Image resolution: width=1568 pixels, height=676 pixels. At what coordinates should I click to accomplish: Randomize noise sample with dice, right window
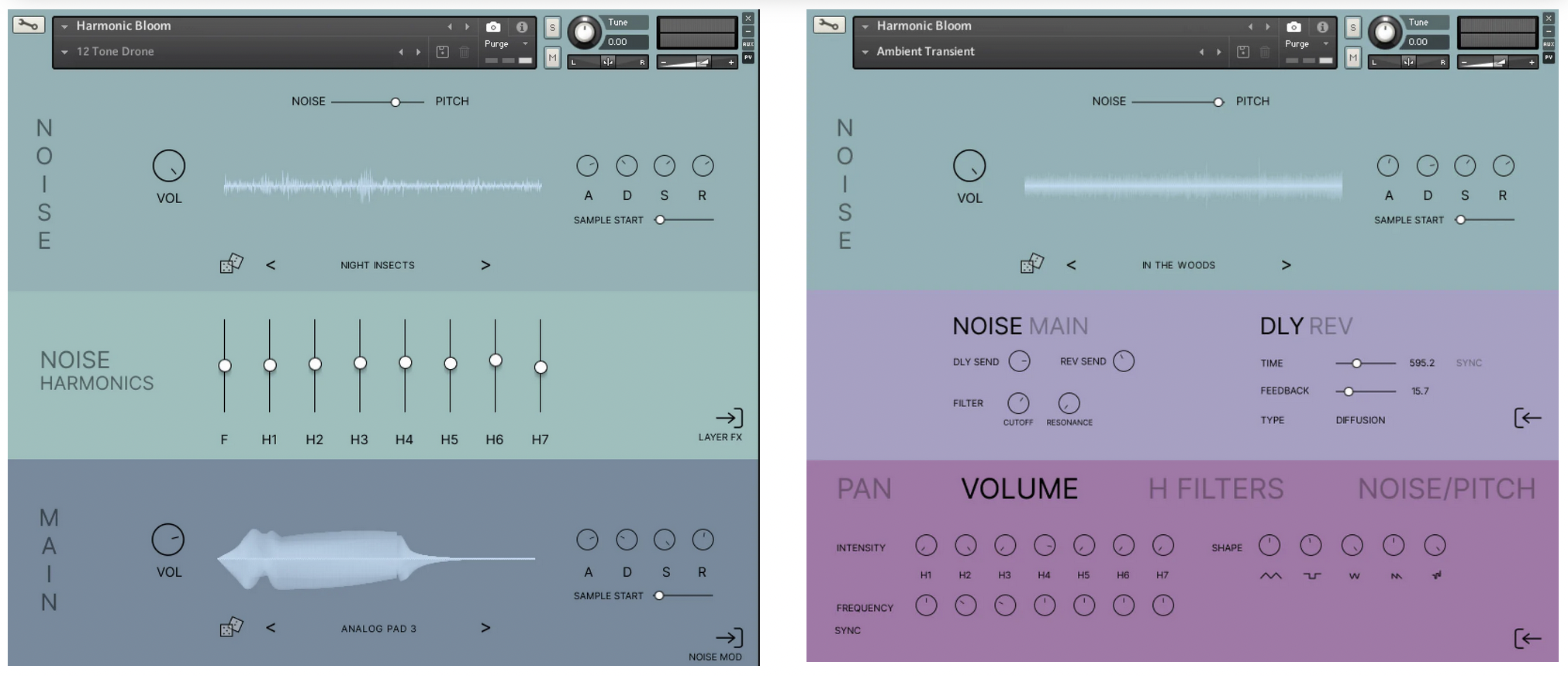1031,264
